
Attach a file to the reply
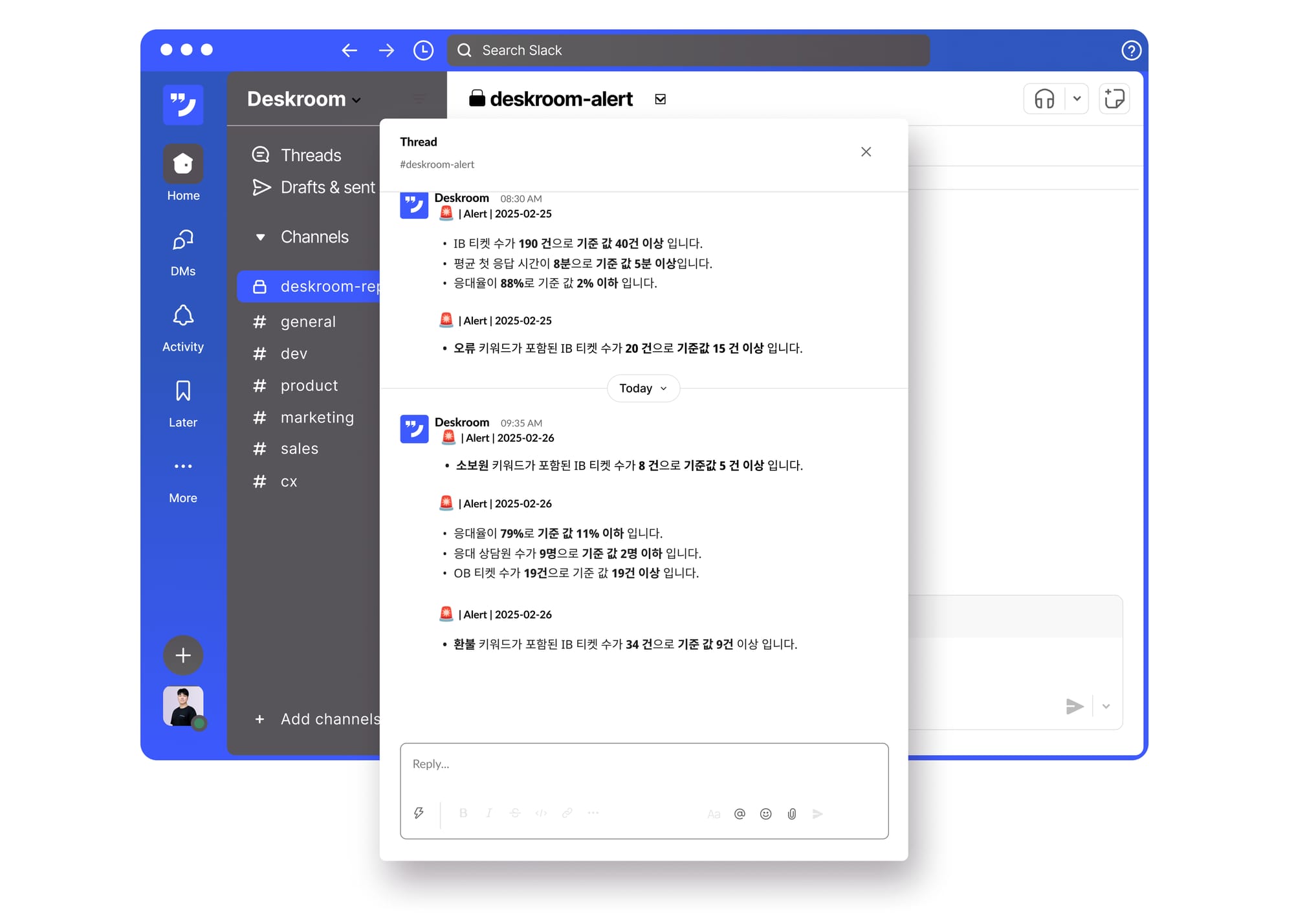[x=791, y=813]
